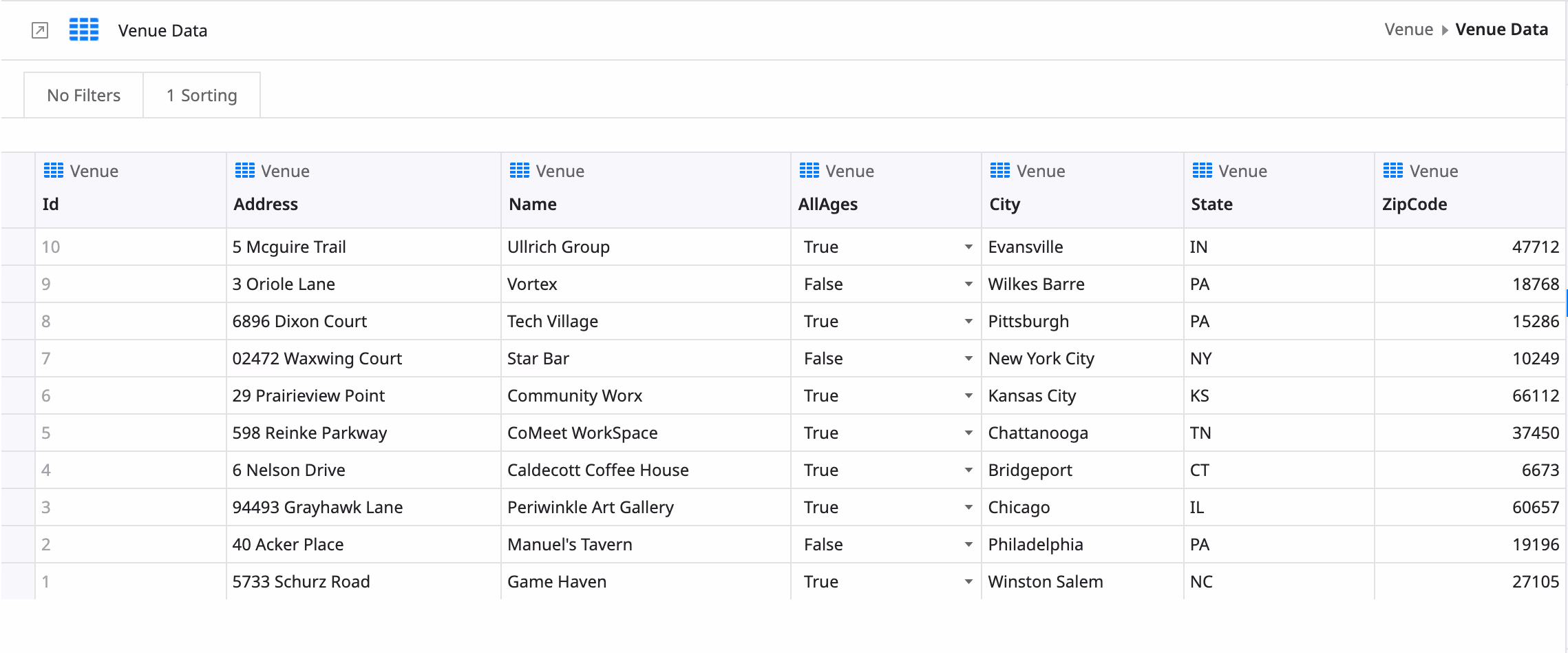Switch to the No Filters tab

click(x=83, y=94)
